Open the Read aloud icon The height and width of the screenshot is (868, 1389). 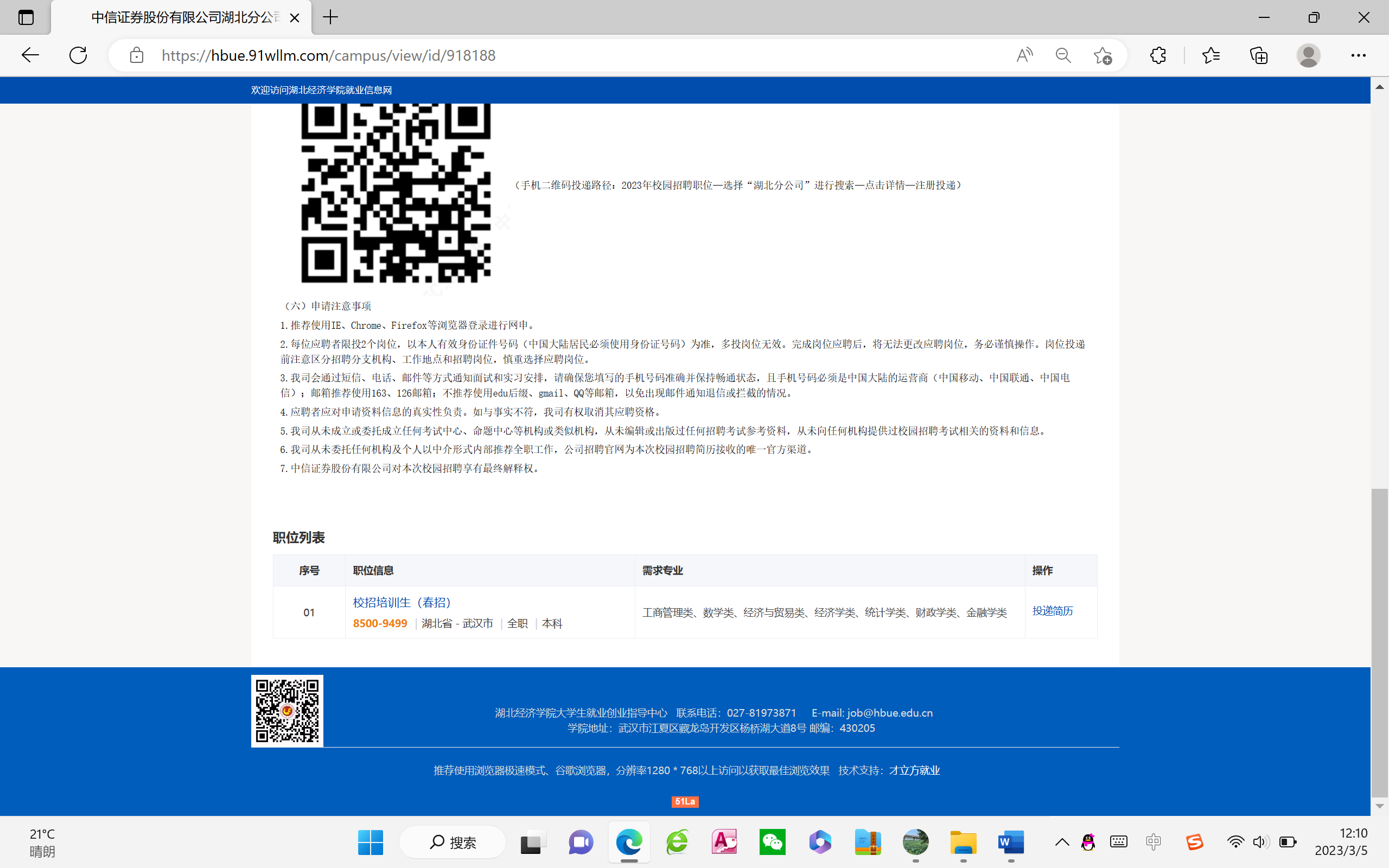click(x=1024, y=55)
